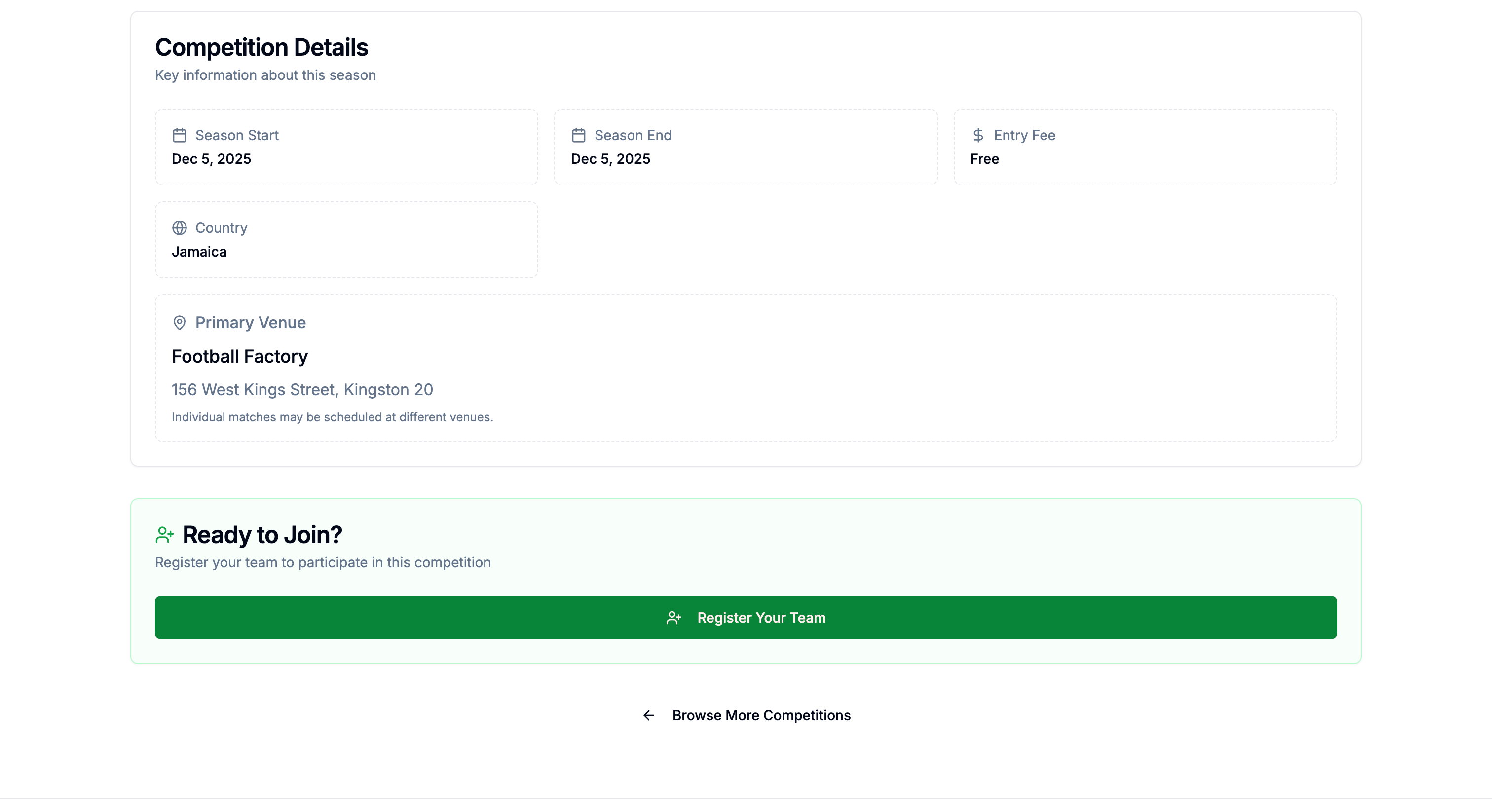This screenshot has width=1492, height=812.
Task: Click the Entry Fee dollar icon
Action: [x=978, y=135]
